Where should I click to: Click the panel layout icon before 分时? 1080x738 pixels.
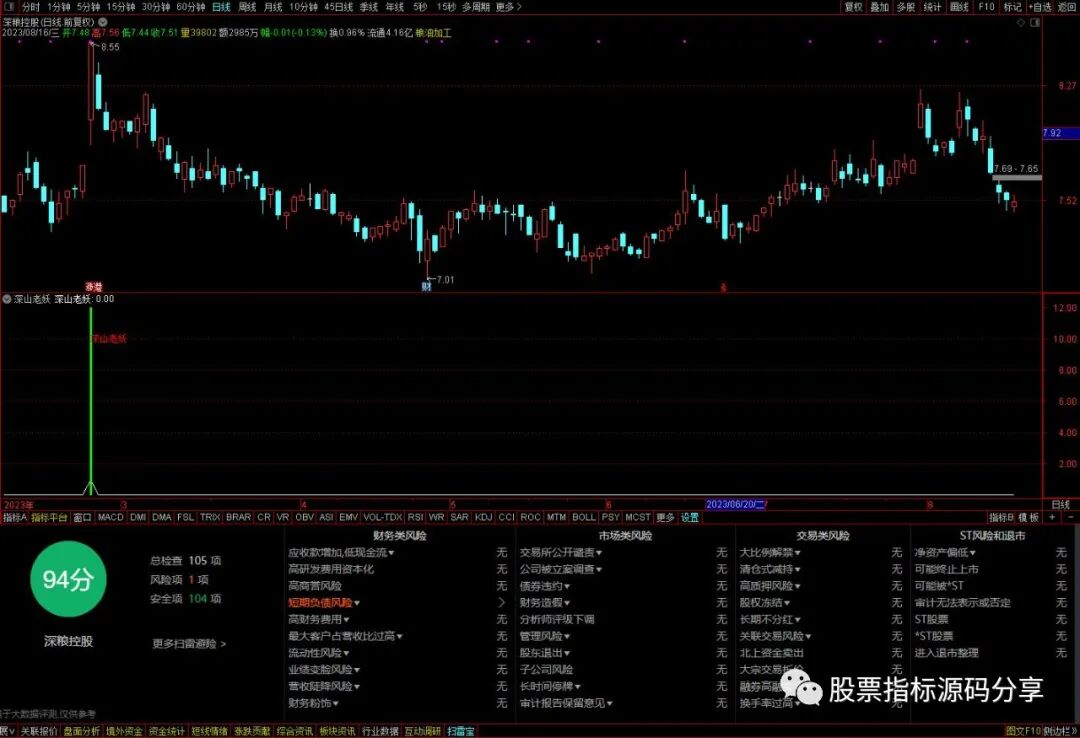8,7
